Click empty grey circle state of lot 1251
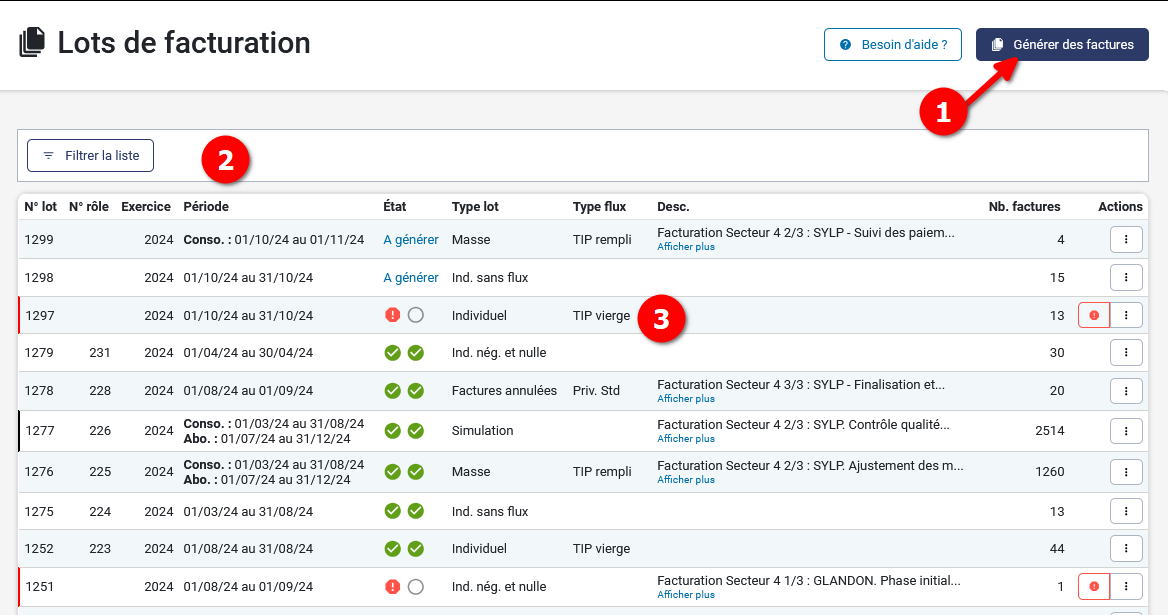Viewport: 1168px width, 615px height. (x=416, y=587)
